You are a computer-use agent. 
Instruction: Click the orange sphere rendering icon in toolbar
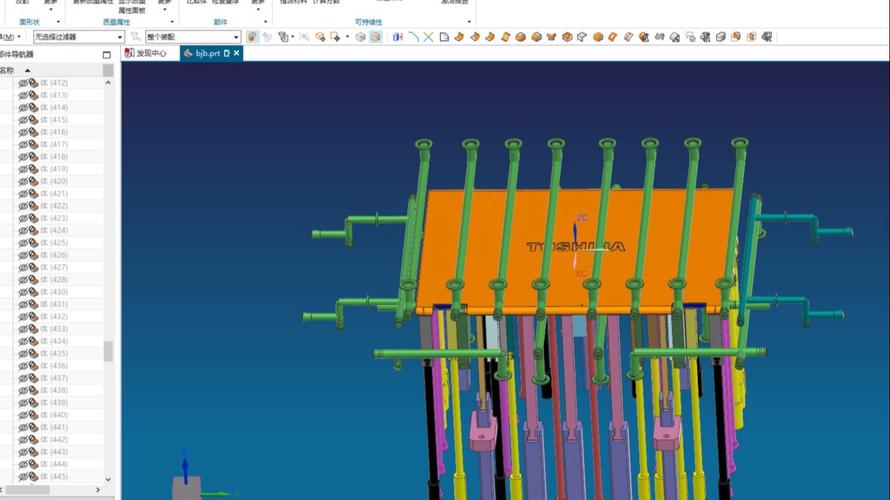pos(598,37)
